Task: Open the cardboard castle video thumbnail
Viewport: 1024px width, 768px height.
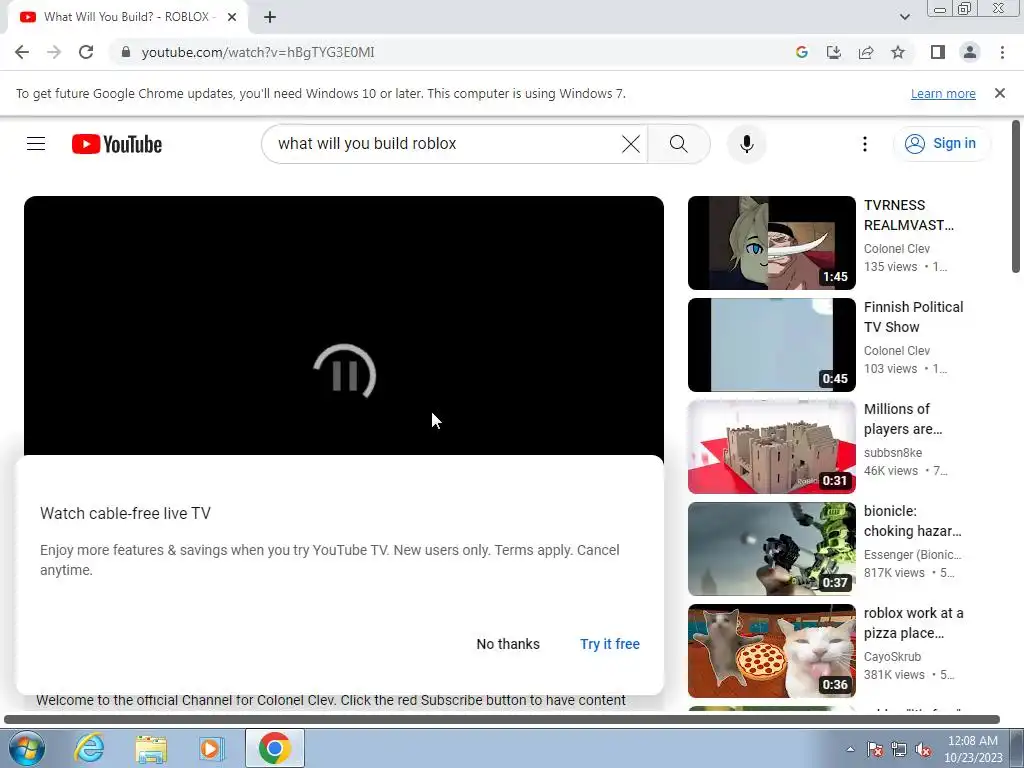Action: click(771, 447)
